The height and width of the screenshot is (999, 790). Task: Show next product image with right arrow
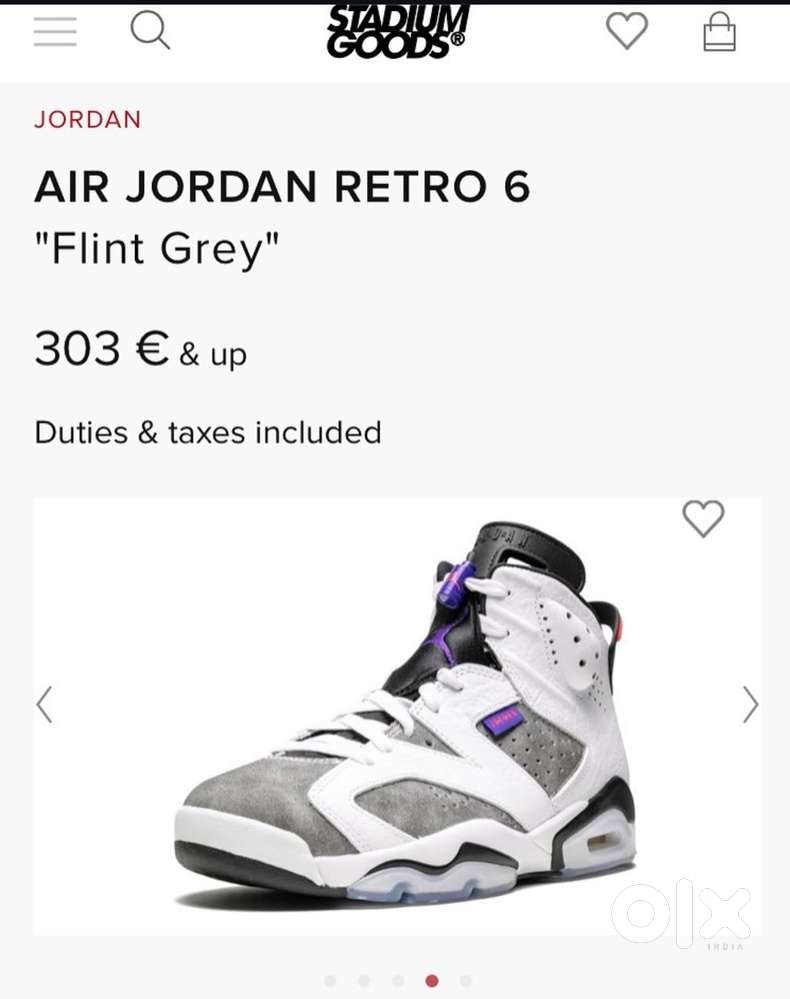pos(750,704)
